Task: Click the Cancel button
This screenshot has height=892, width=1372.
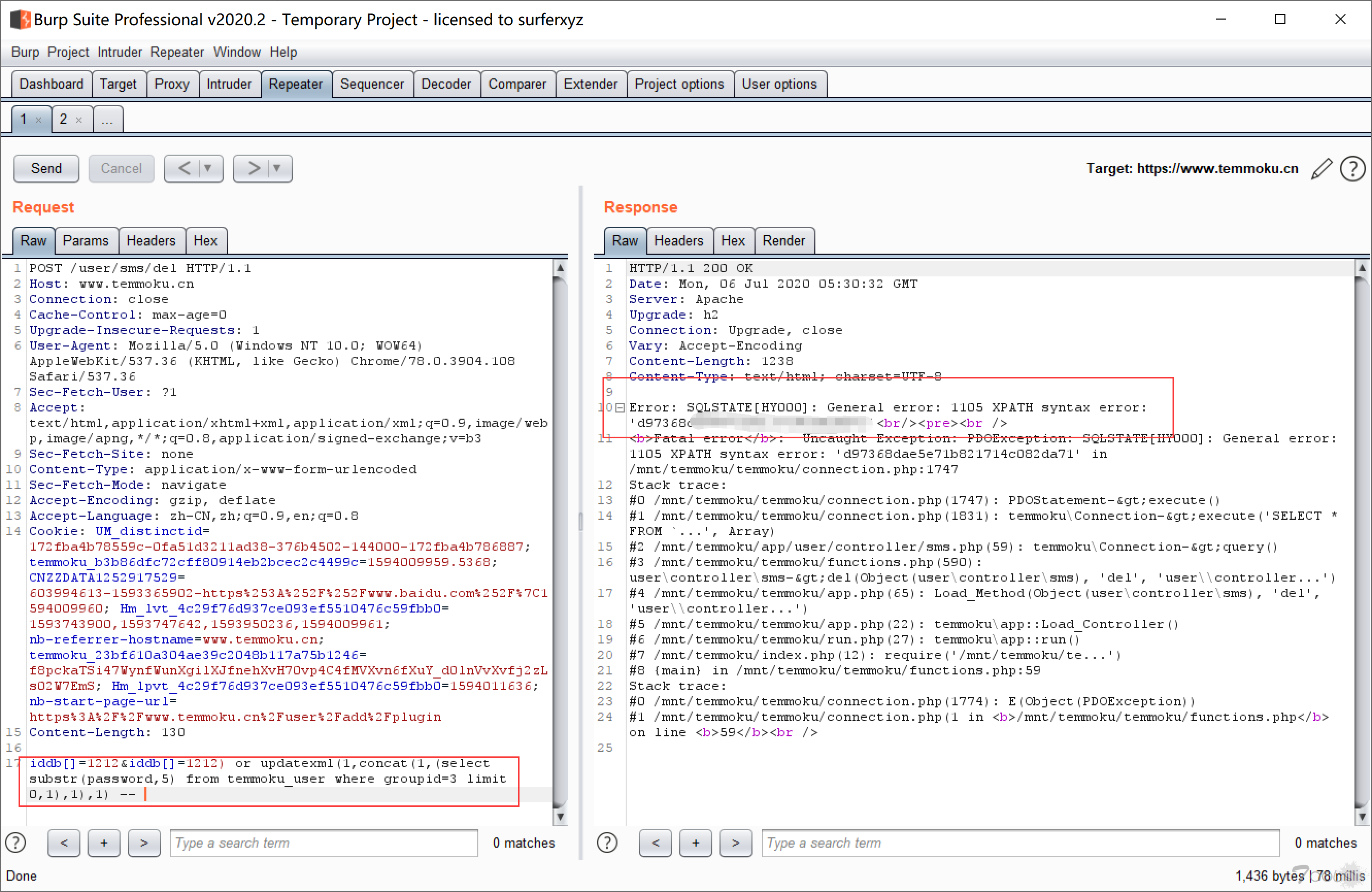Action: [121, 169]
